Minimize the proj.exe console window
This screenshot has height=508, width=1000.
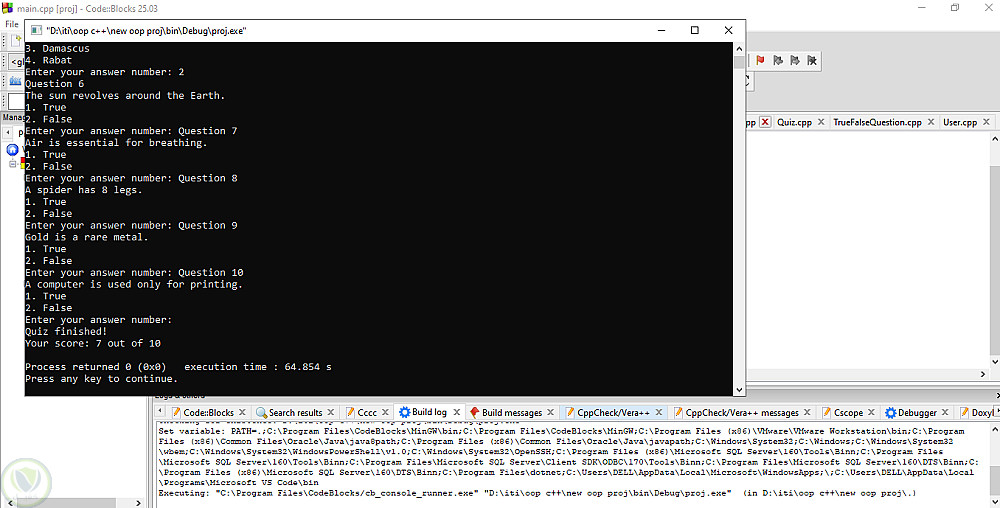pyautogui.click(x=661, y=31)
